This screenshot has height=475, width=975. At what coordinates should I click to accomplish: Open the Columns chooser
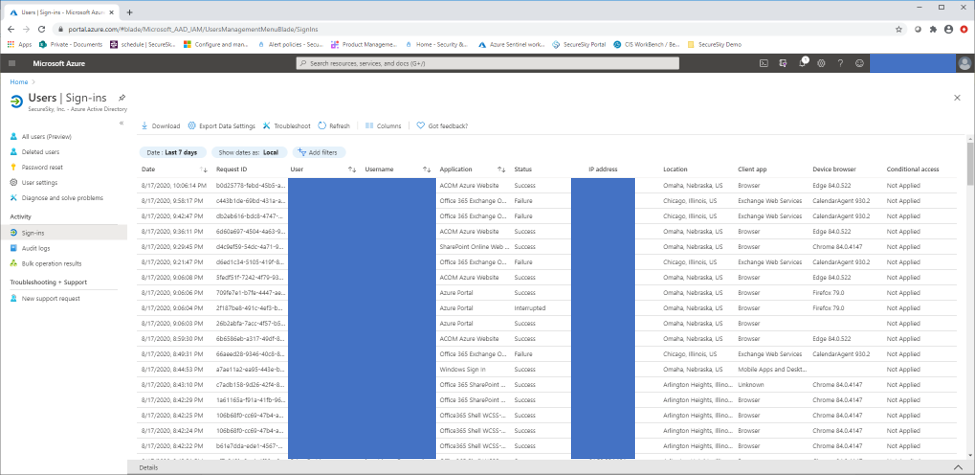click(383, 126)
